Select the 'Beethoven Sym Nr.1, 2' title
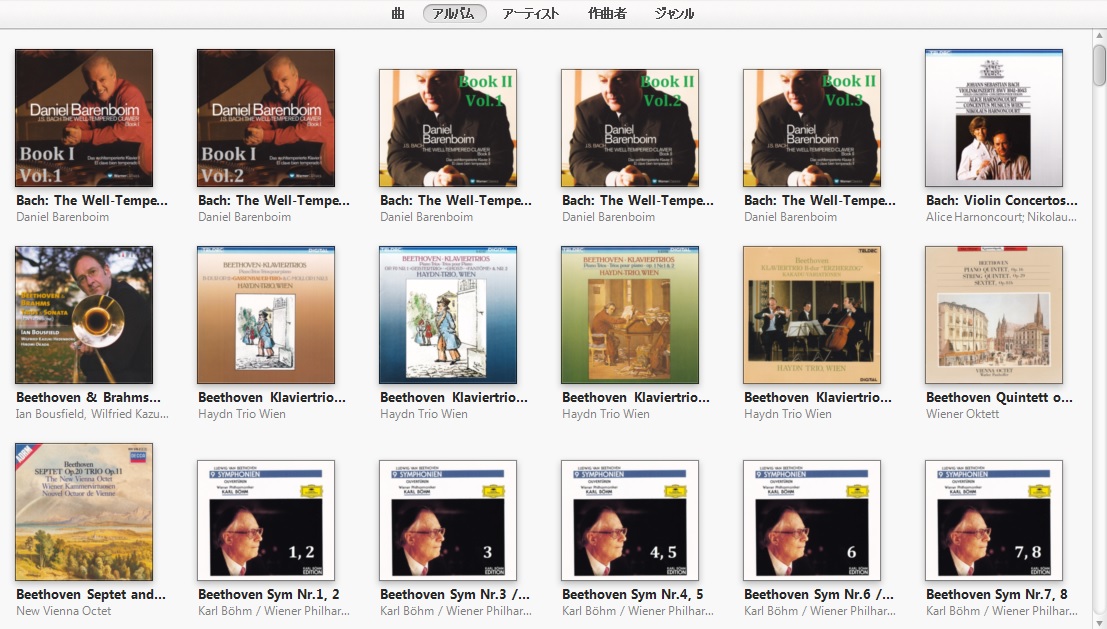Image resolution: width=1107 pixels, height=629 pixels. point(268,594)
